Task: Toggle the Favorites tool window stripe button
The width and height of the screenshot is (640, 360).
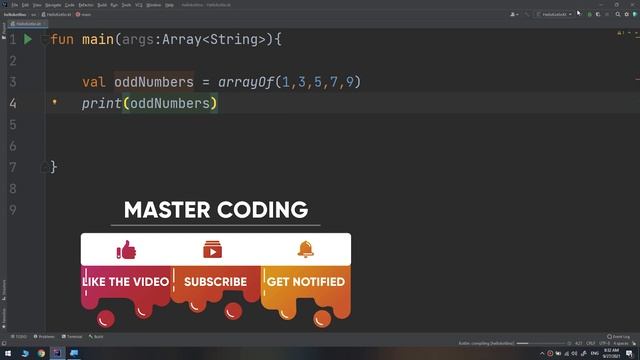Action: pyautogui.click(x=4, y=318)
